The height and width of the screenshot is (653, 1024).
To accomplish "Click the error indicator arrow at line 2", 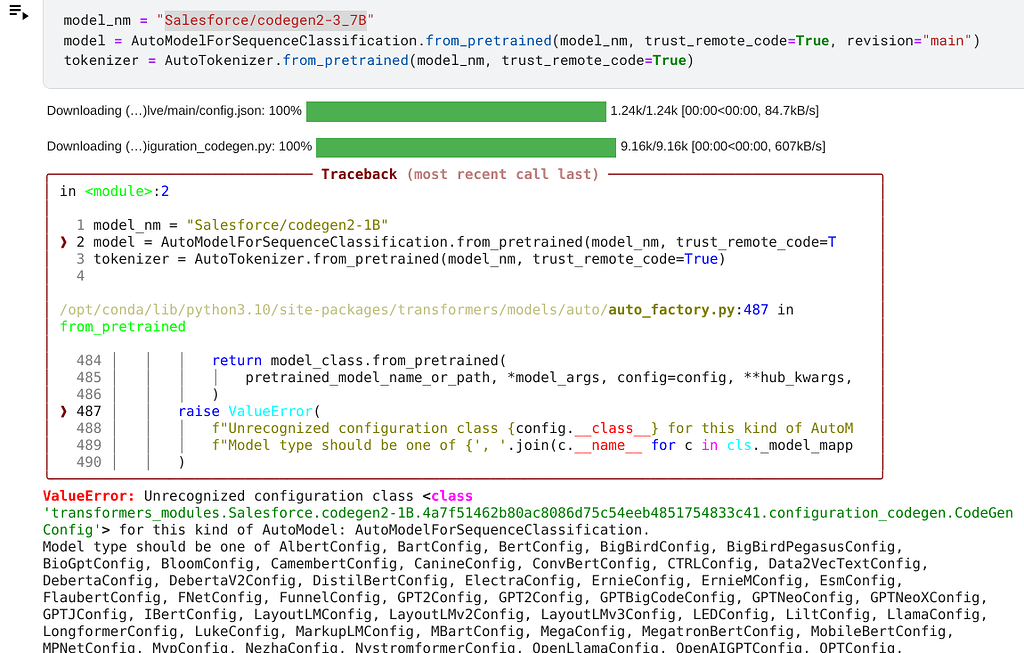I will [67, 241].
